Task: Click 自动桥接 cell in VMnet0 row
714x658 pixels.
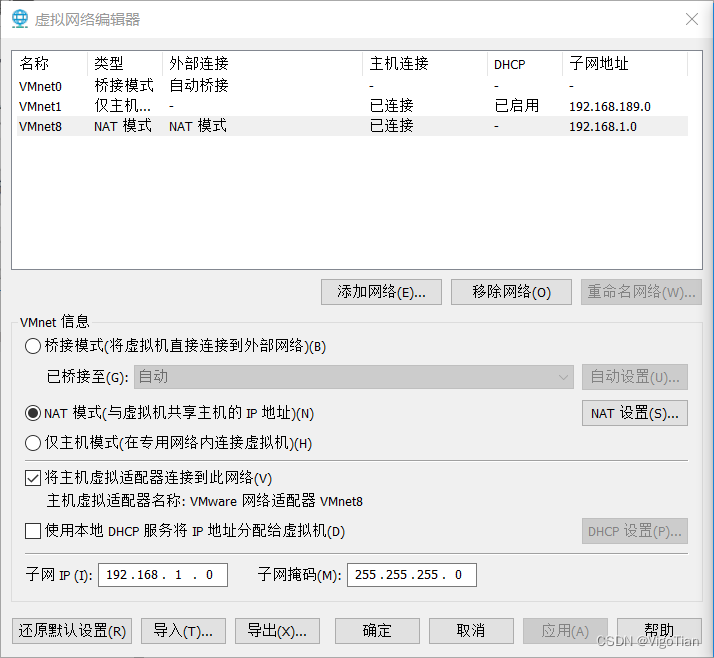Action: point(199,86)
